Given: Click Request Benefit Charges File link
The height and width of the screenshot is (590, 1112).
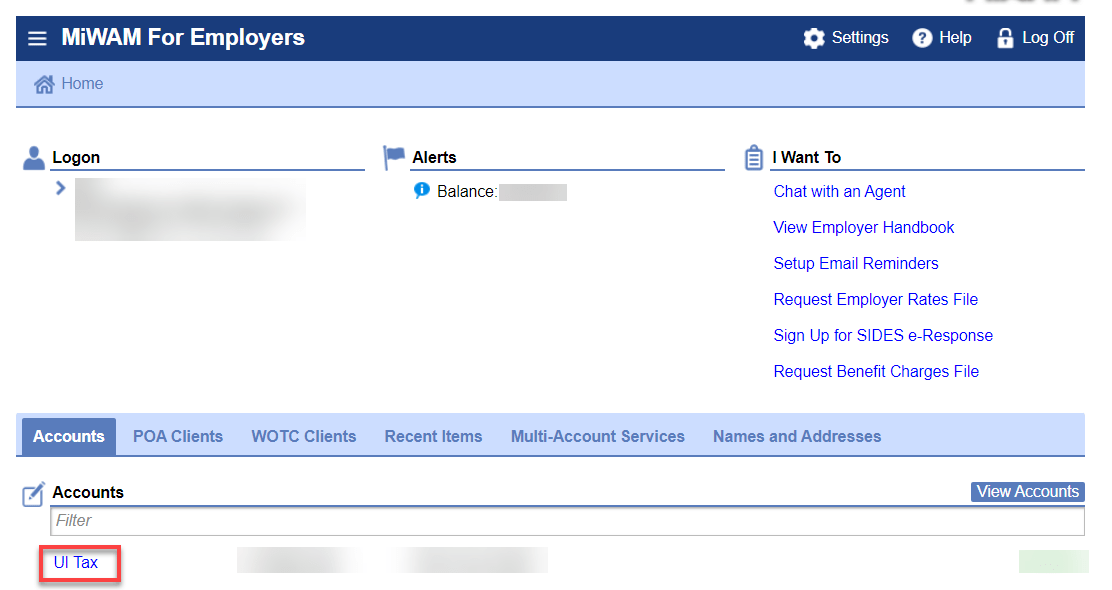Looking at the screenshot, I should 876,372.
